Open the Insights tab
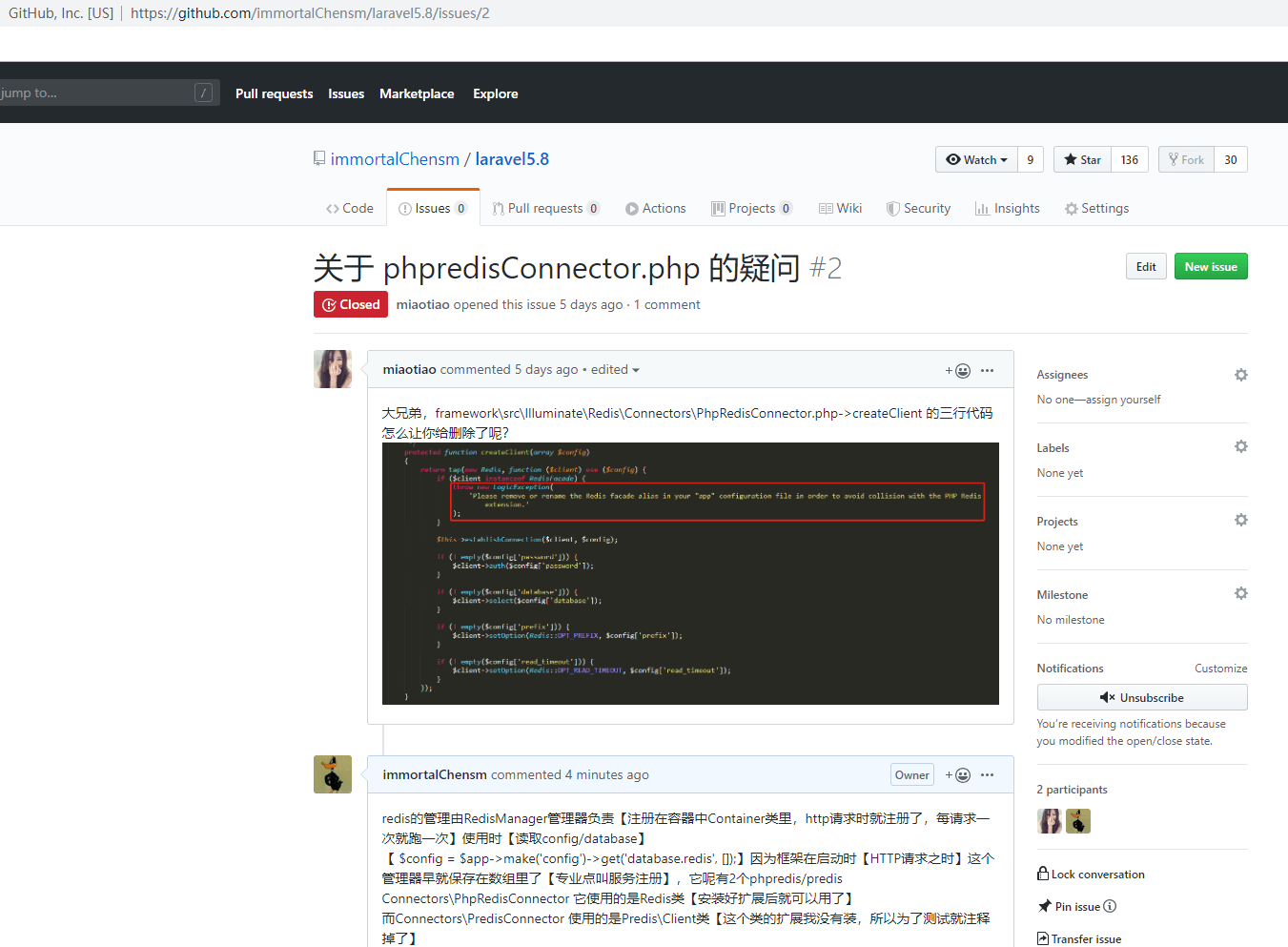 [x=1008, y=208]
